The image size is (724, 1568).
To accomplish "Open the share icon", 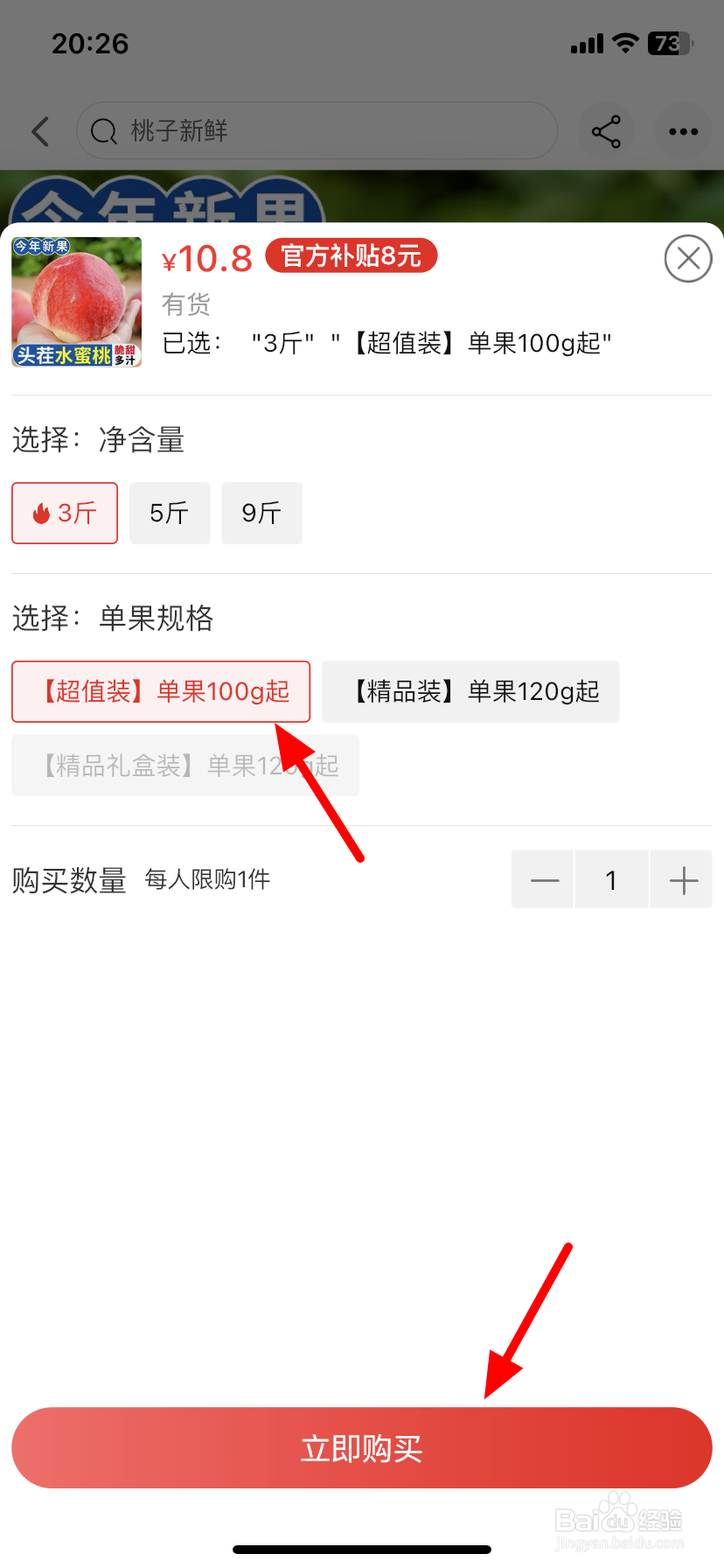I will [606, 131].
